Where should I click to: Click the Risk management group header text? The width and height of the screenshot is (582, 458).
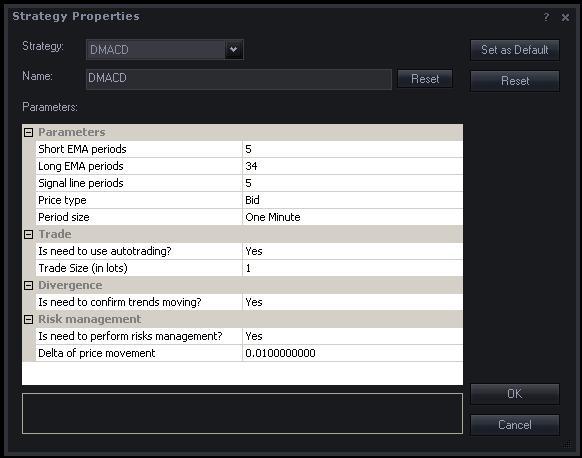(x=89, y=320)
